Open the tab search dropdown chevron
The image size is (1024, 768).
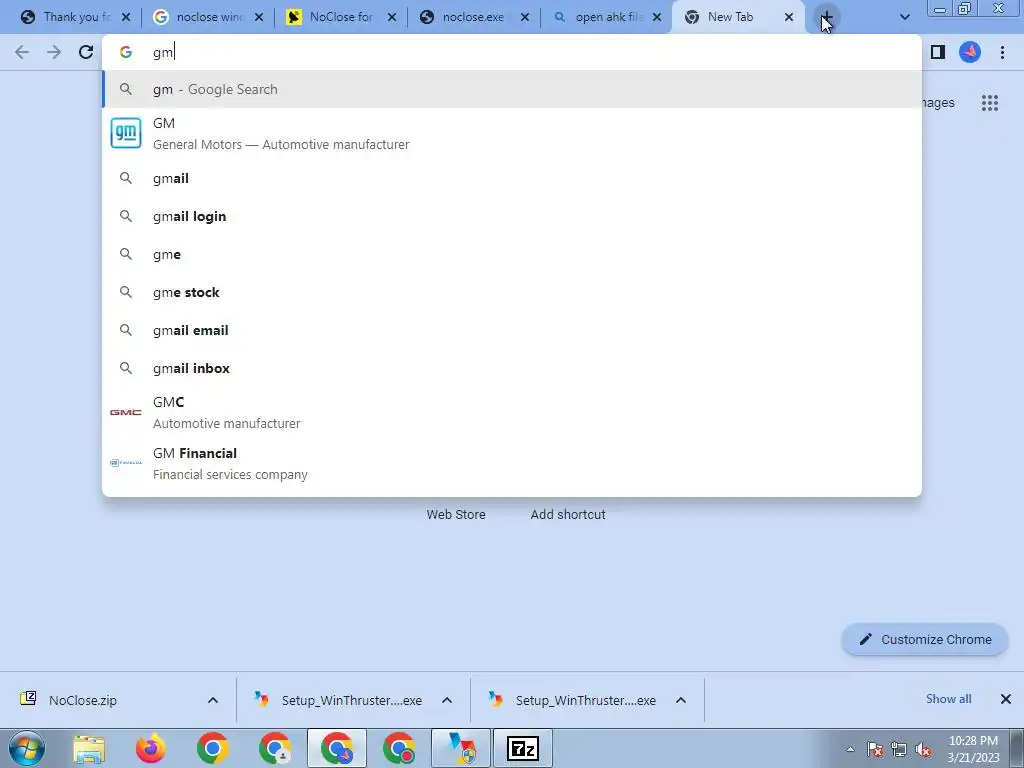(904, 17)
